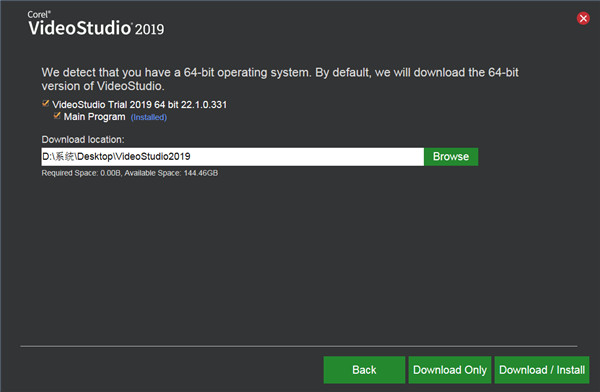The image size is (600, 392).
Task: Click the 'version of VideoStudio.' text line
Action: pos(103,86)
